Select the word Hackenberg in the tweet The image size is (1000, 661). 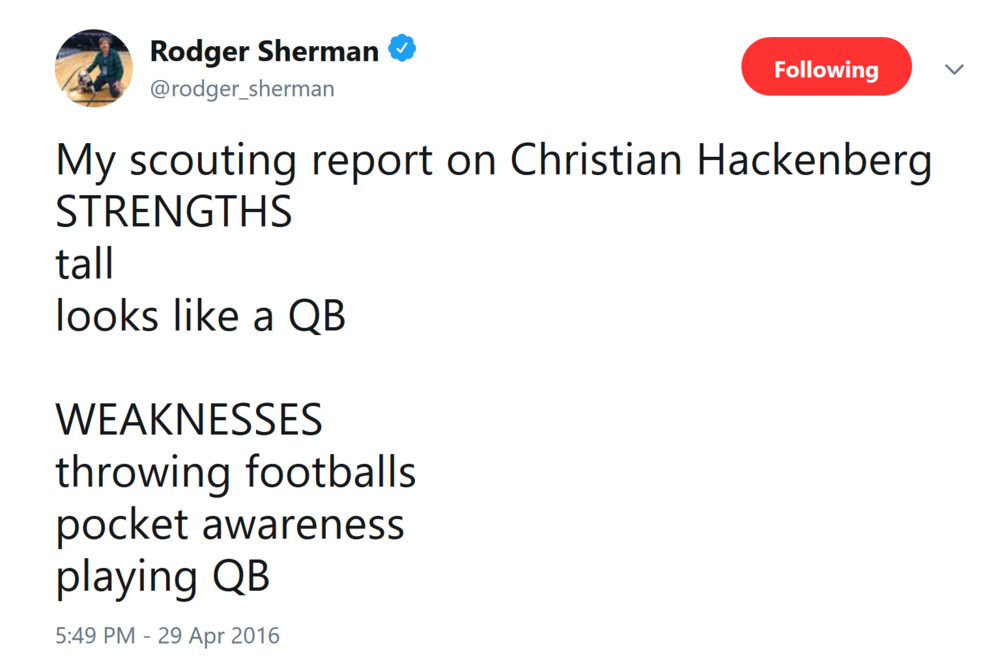click(814, 160)
